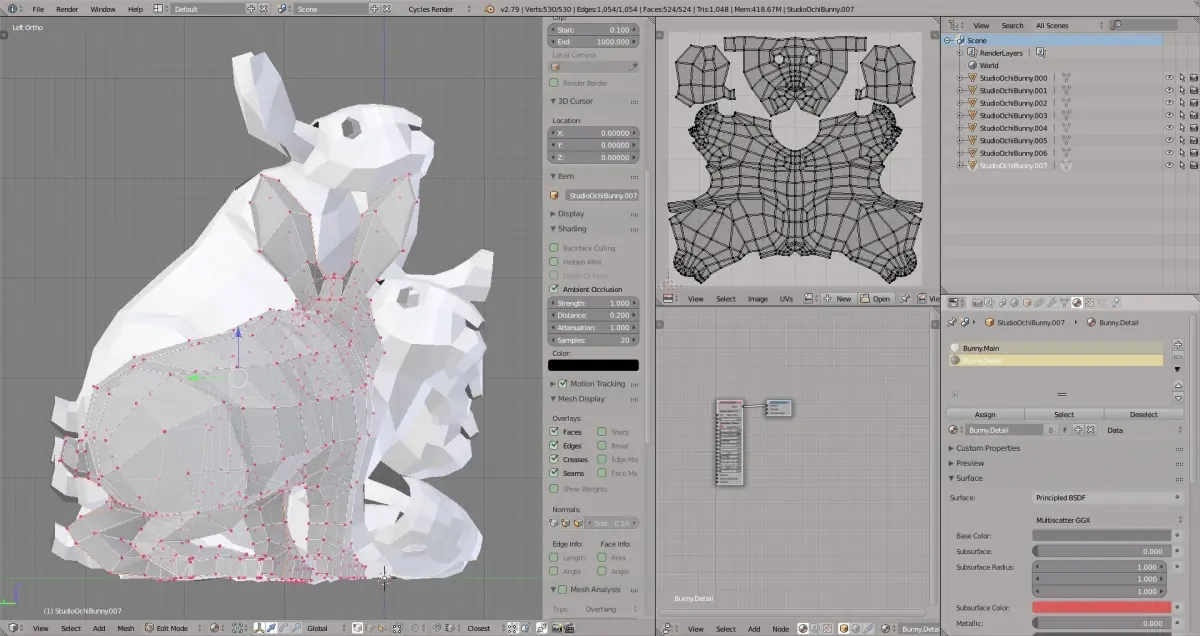This screenshot has width=1200, height=636.
Task: Adjust the Strength slider value 1.000
Action: pyautogui.click(x=593, y=303)
